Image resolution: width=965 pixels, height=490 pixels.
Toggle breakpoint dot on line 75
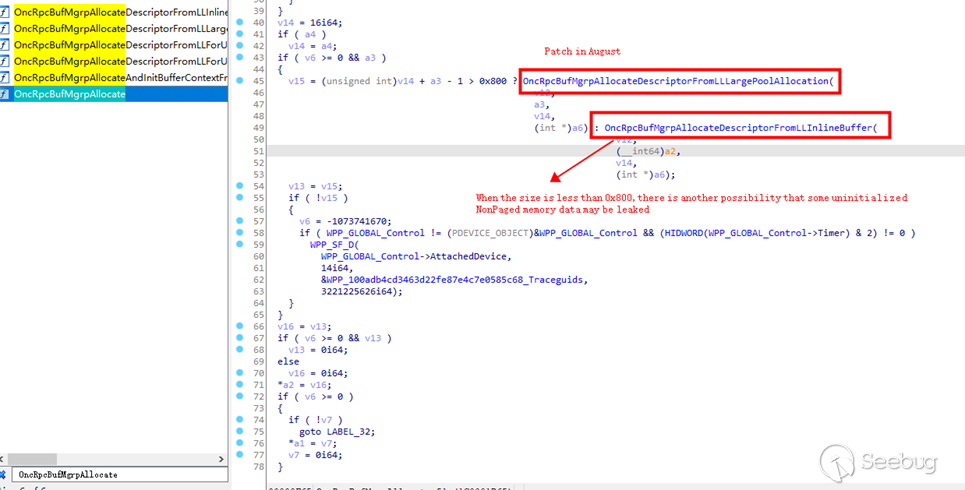tap(239, 432)
